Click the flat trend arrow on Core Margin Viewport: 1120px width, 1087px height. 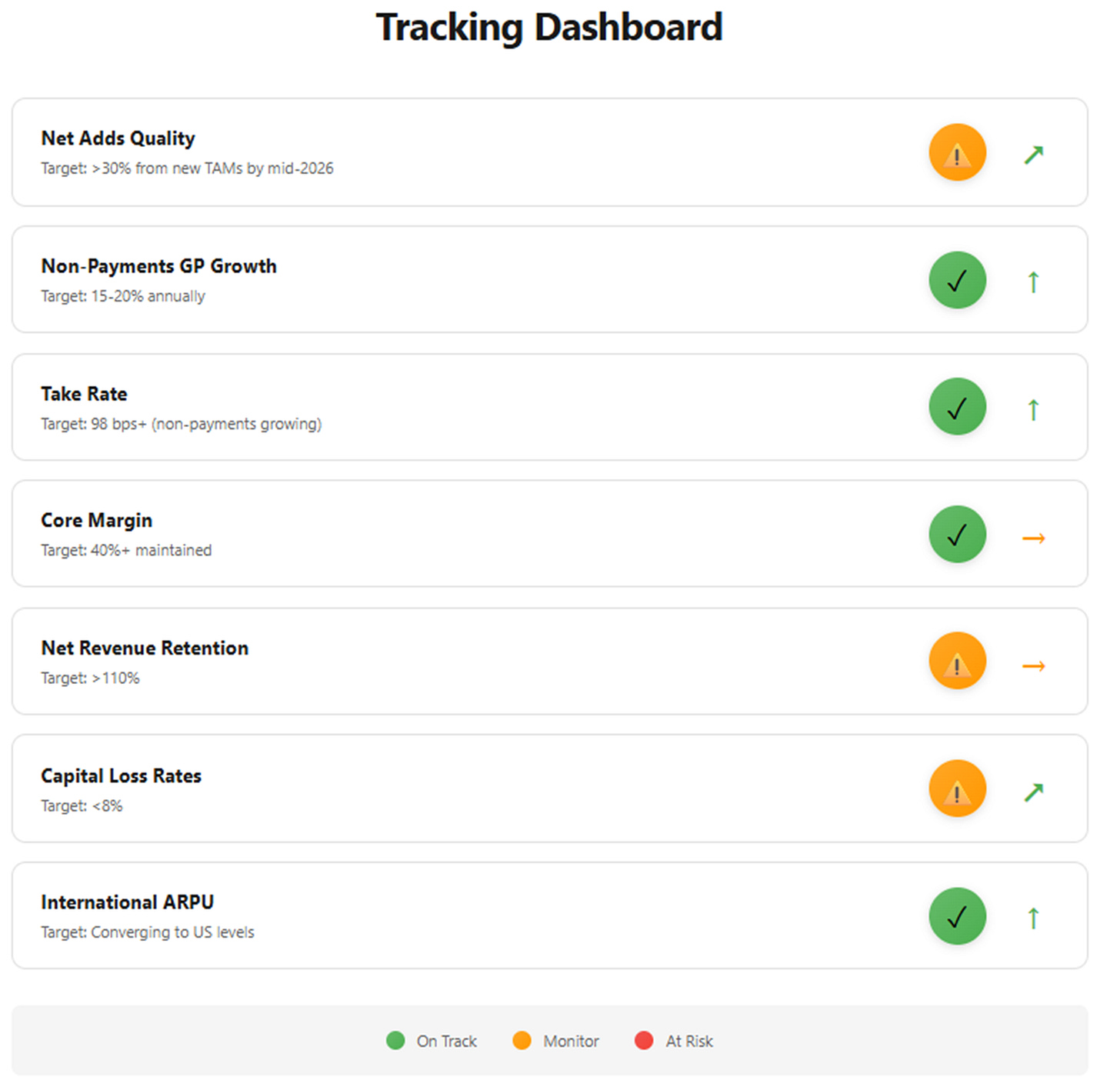1034,537
